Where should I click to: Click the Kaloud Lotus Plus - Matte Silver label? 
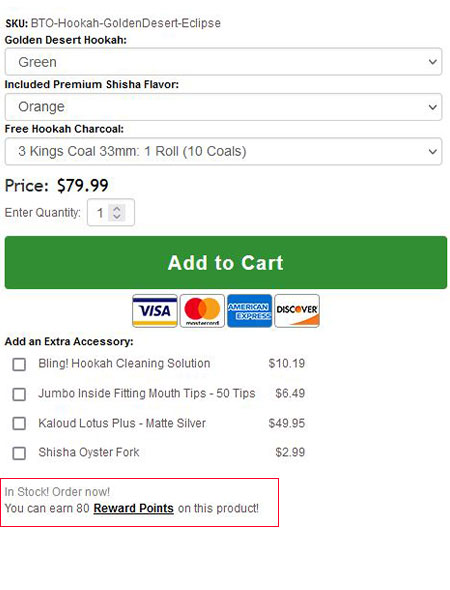(122, 423)
